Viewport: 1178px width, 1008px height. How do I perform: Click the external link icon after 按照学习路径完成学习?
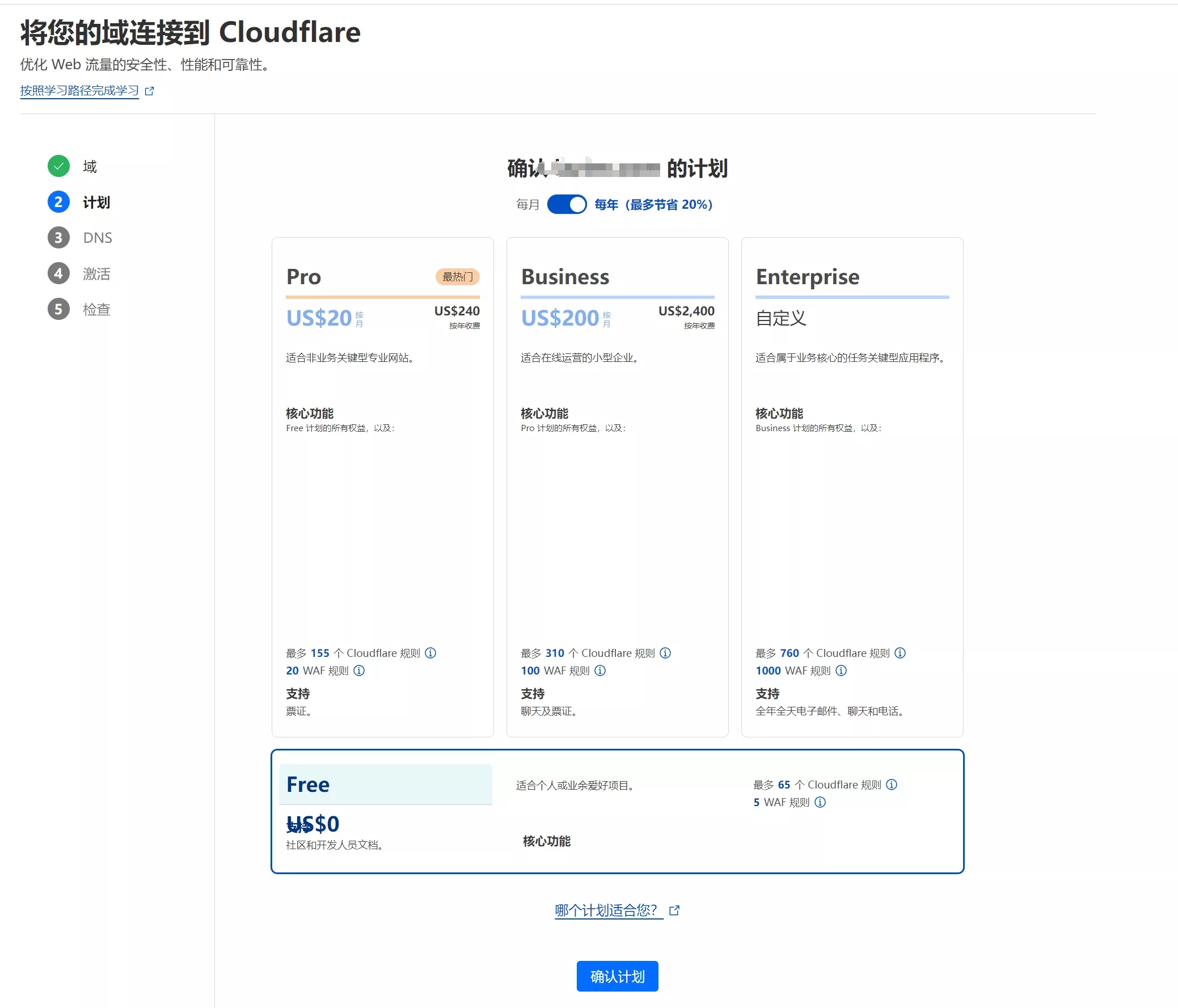[150, 90]
